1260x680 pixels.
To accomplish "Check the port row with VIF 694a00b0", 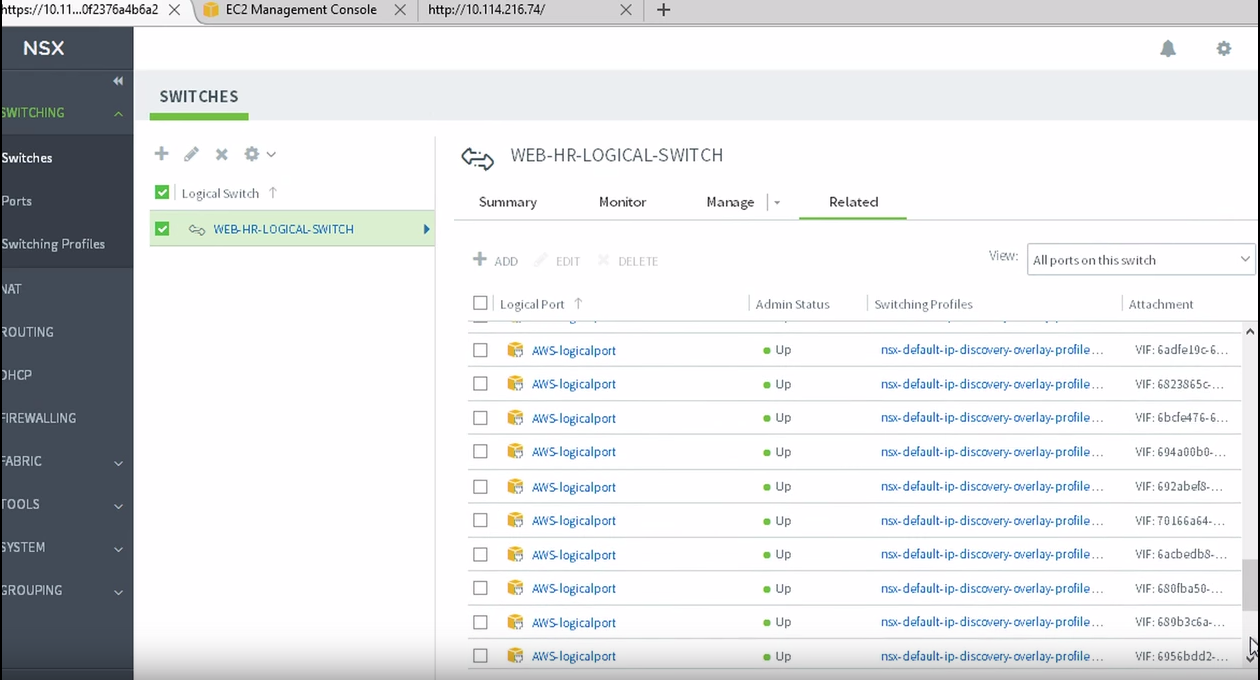I will click(x=480, y=452).
